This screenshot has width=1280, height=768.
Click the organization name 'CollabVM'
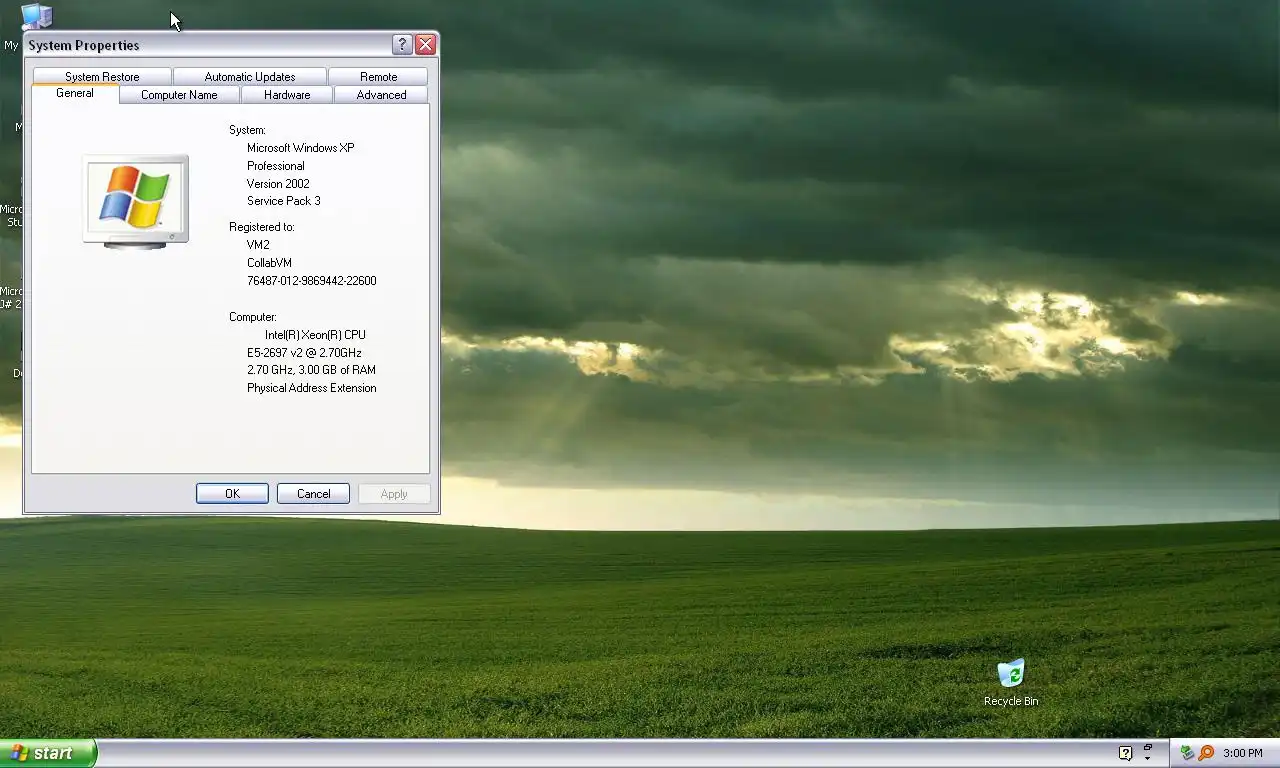click(269, 263)
